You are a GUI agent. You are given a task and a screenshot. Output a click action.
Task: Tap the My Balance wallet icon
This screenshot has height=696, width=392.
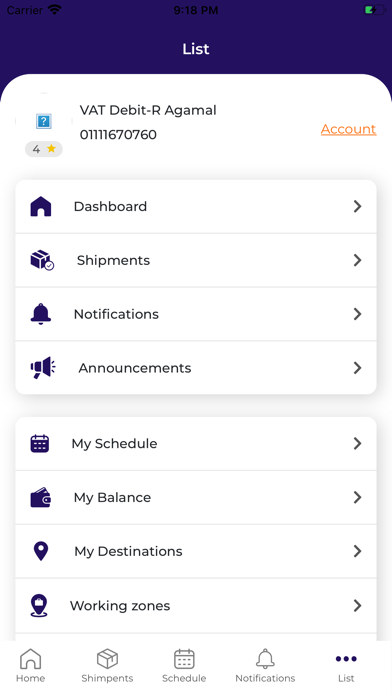point(40,497)
